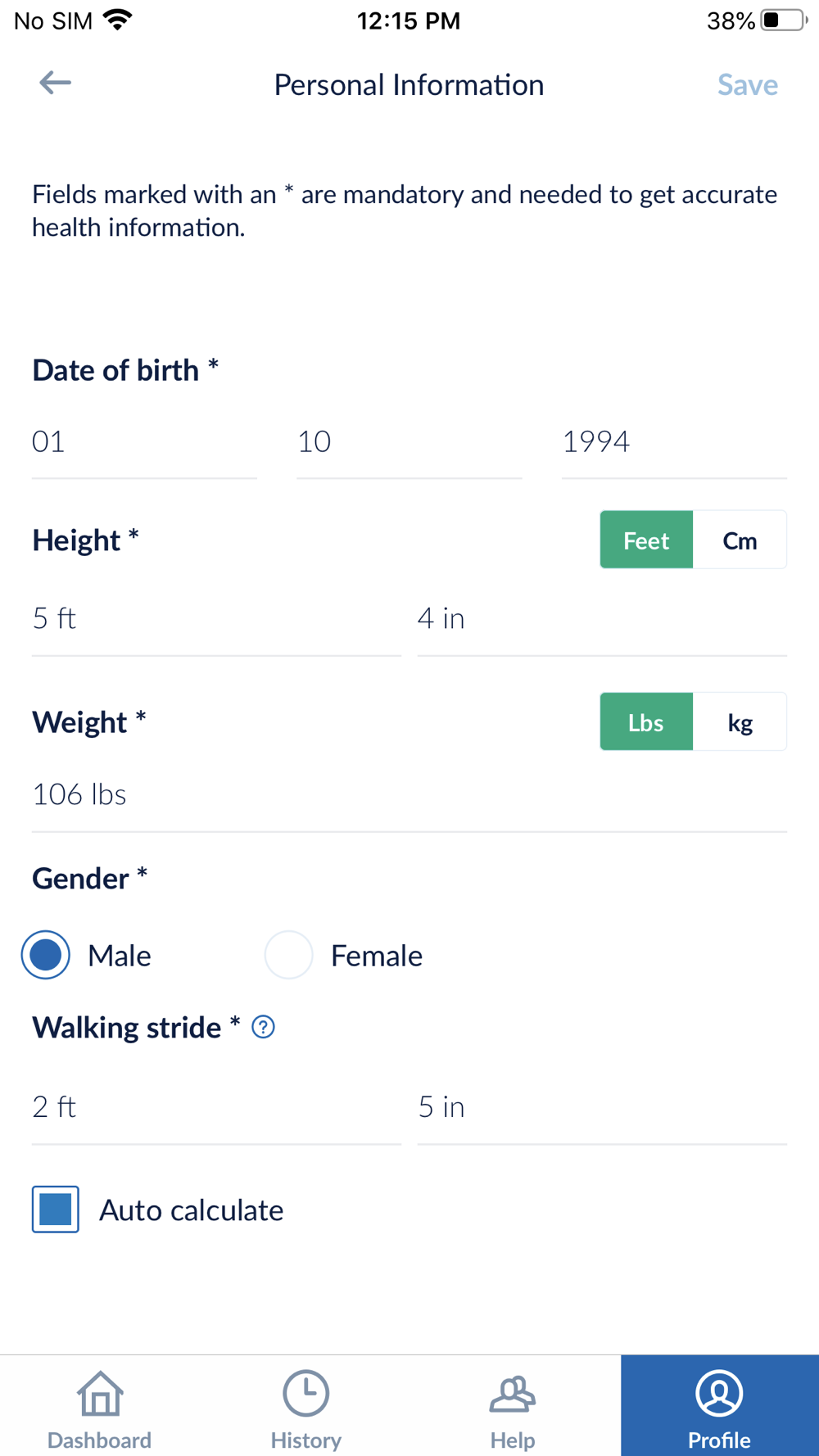Screen dimensions: 819x1456
Task: Edit the birth day field showing 01
Action: [144, 442]
